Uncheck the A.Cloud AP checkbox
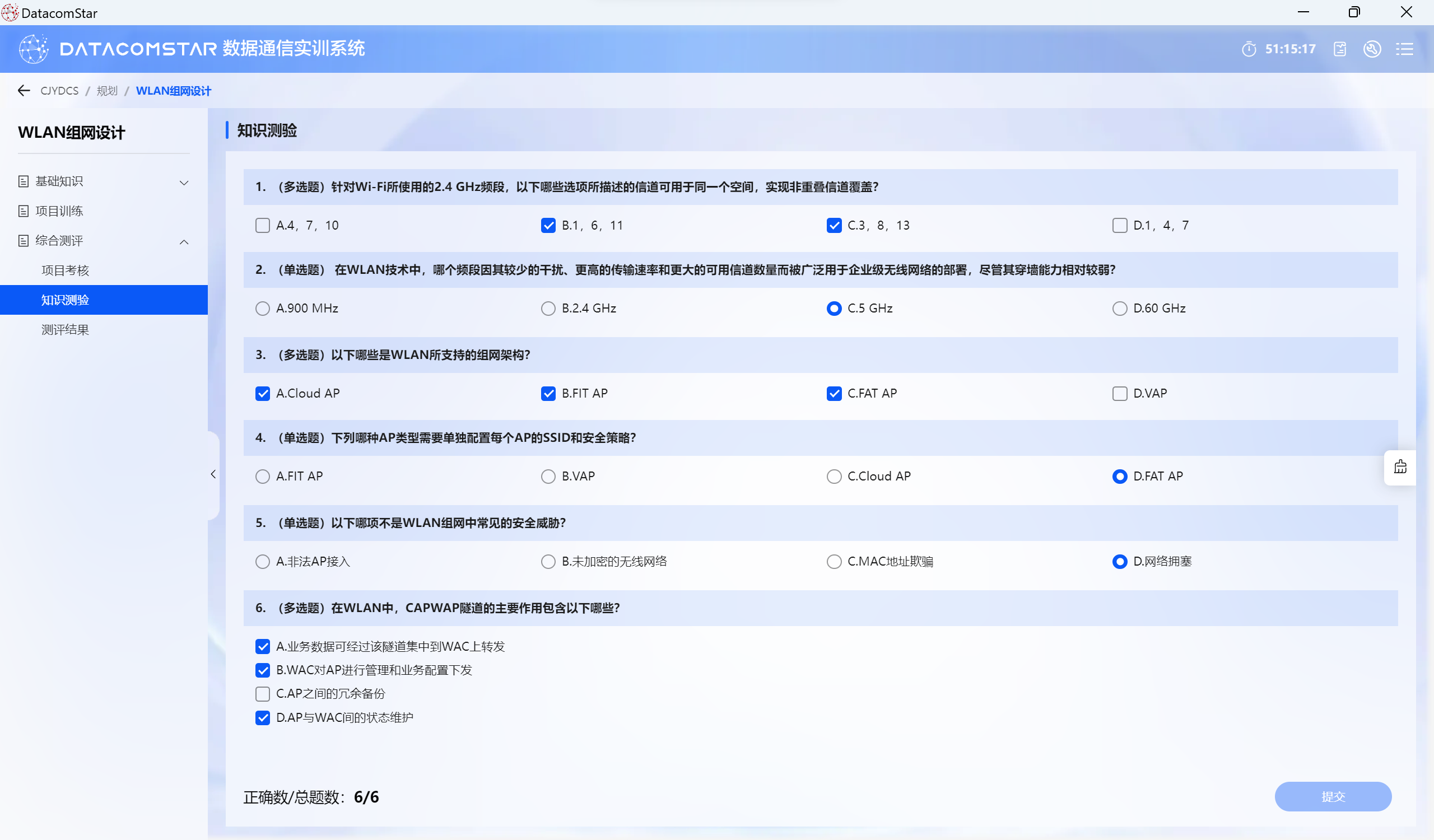 262,394
